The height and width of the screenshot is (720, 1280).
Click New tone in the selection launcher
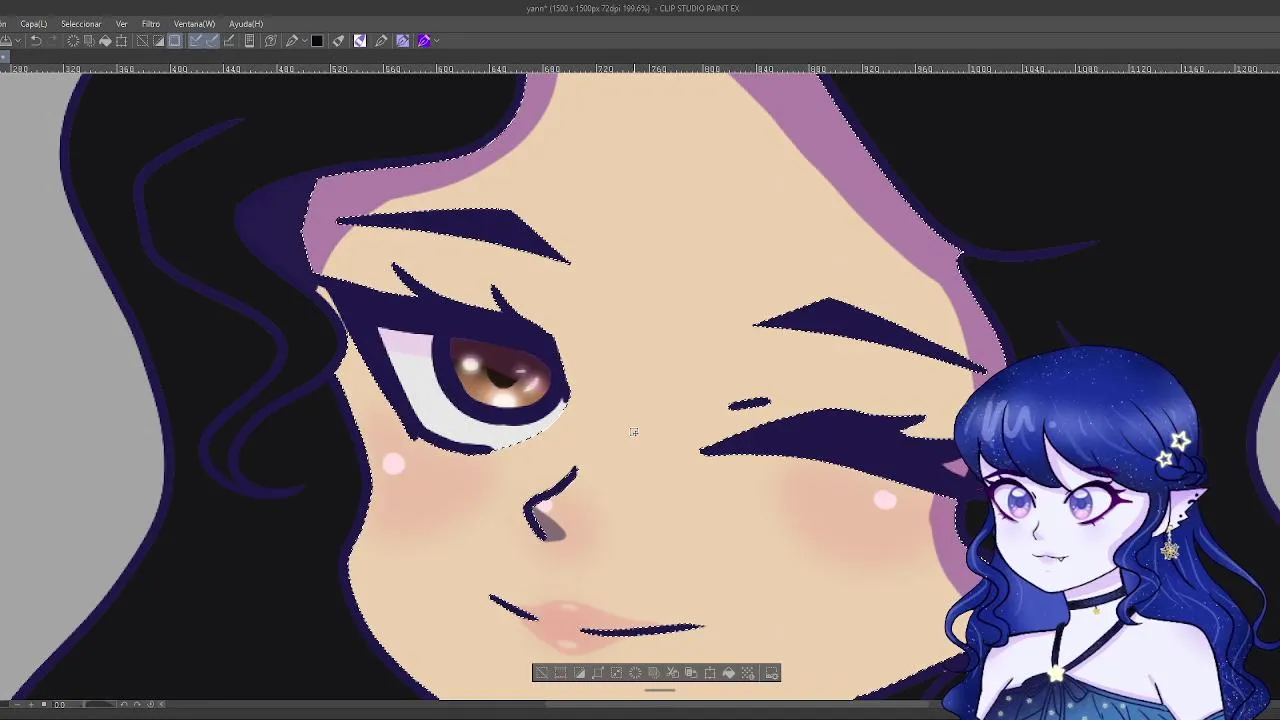tap(747, 673)
